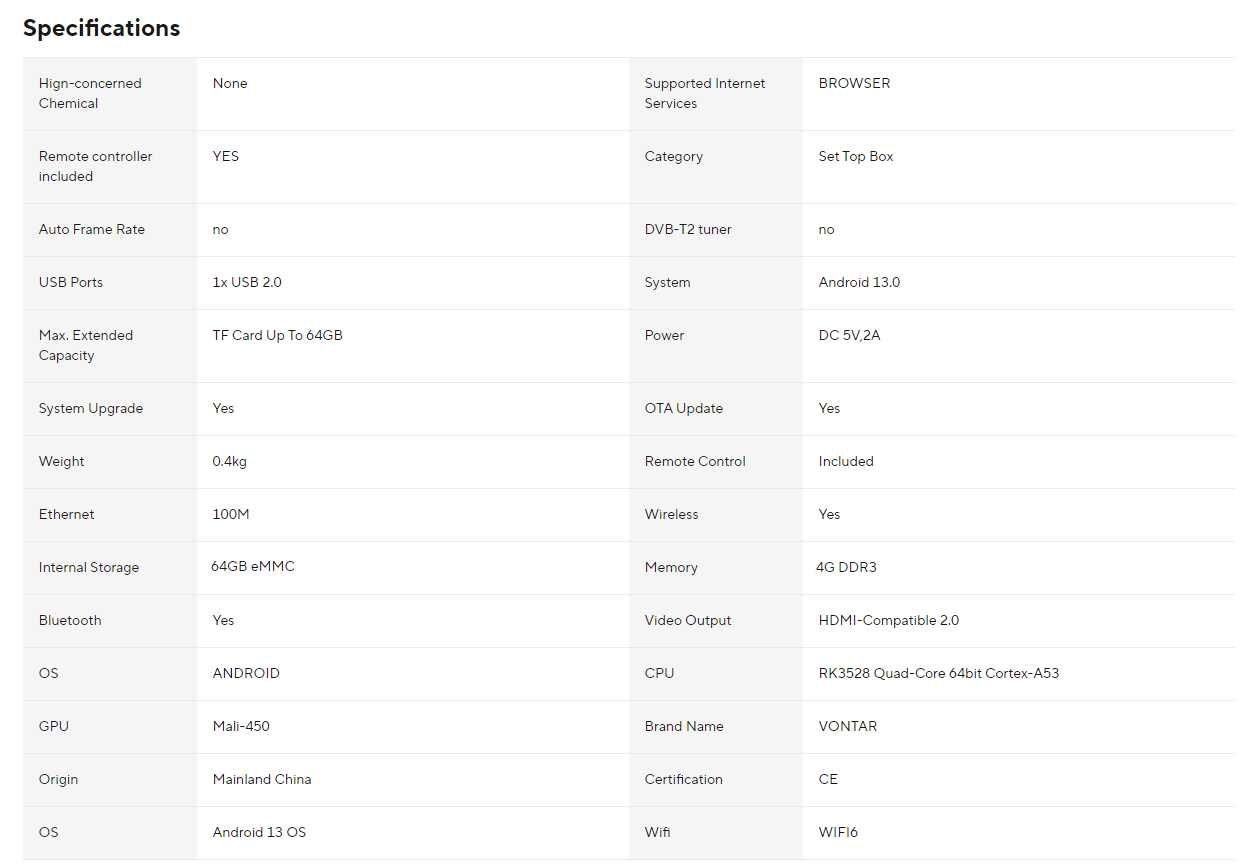Click the Set Top Box category value
The image size is (1248, 868).
[x=855, y=156]
